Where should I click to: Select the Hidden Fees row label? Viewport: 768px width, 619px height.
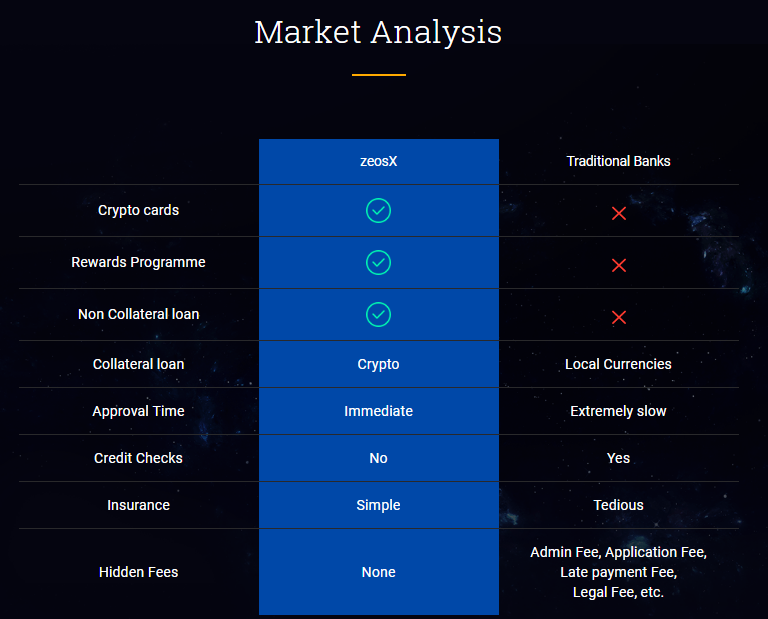coord(138,572)
